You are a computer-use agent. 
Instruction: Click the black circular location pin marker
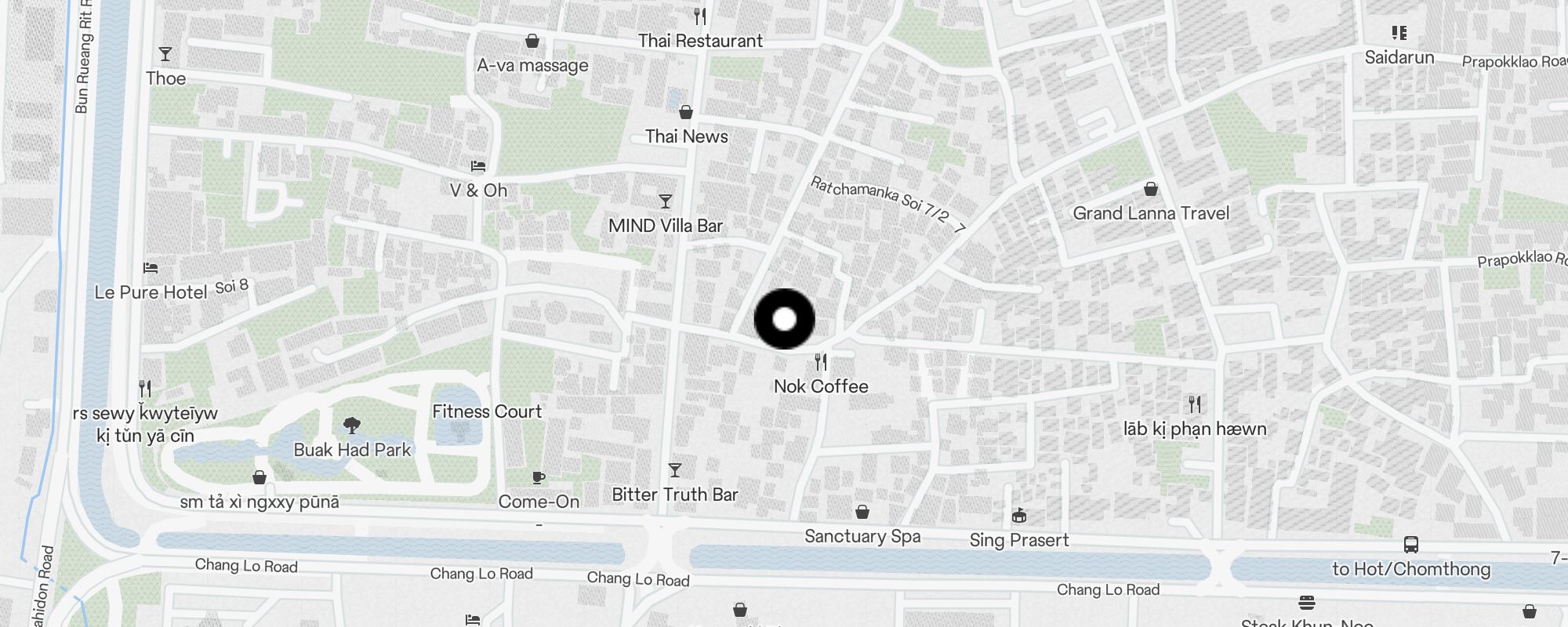click(785, 319)
